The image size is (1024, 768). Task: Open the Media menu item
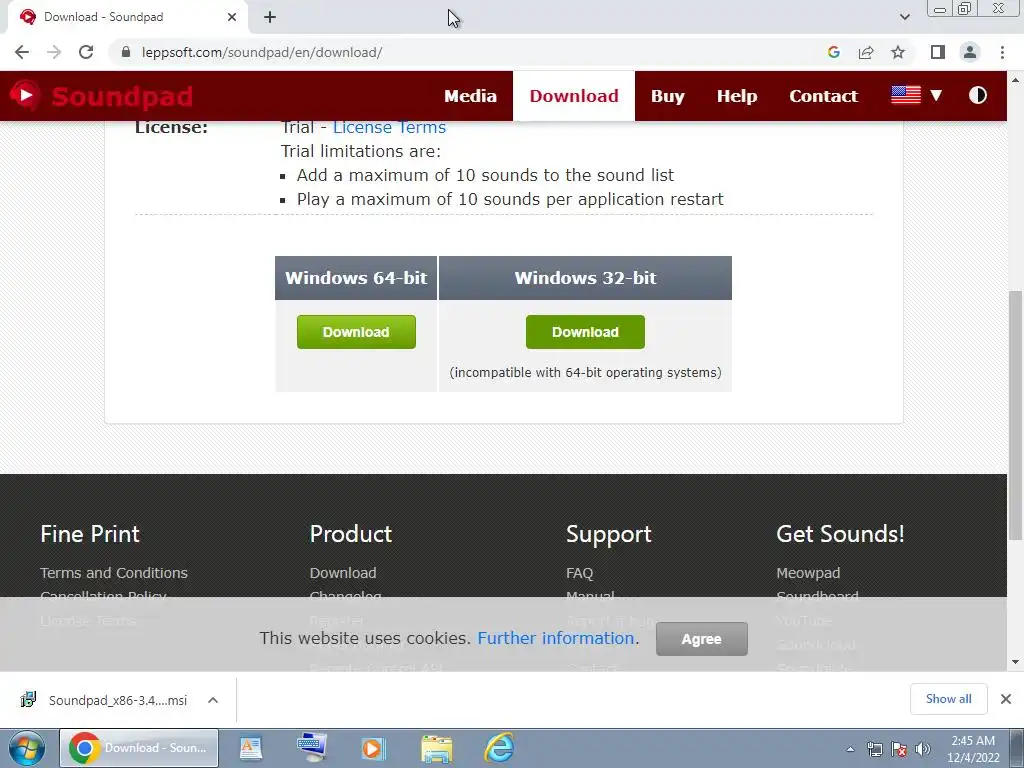[470, 96]
